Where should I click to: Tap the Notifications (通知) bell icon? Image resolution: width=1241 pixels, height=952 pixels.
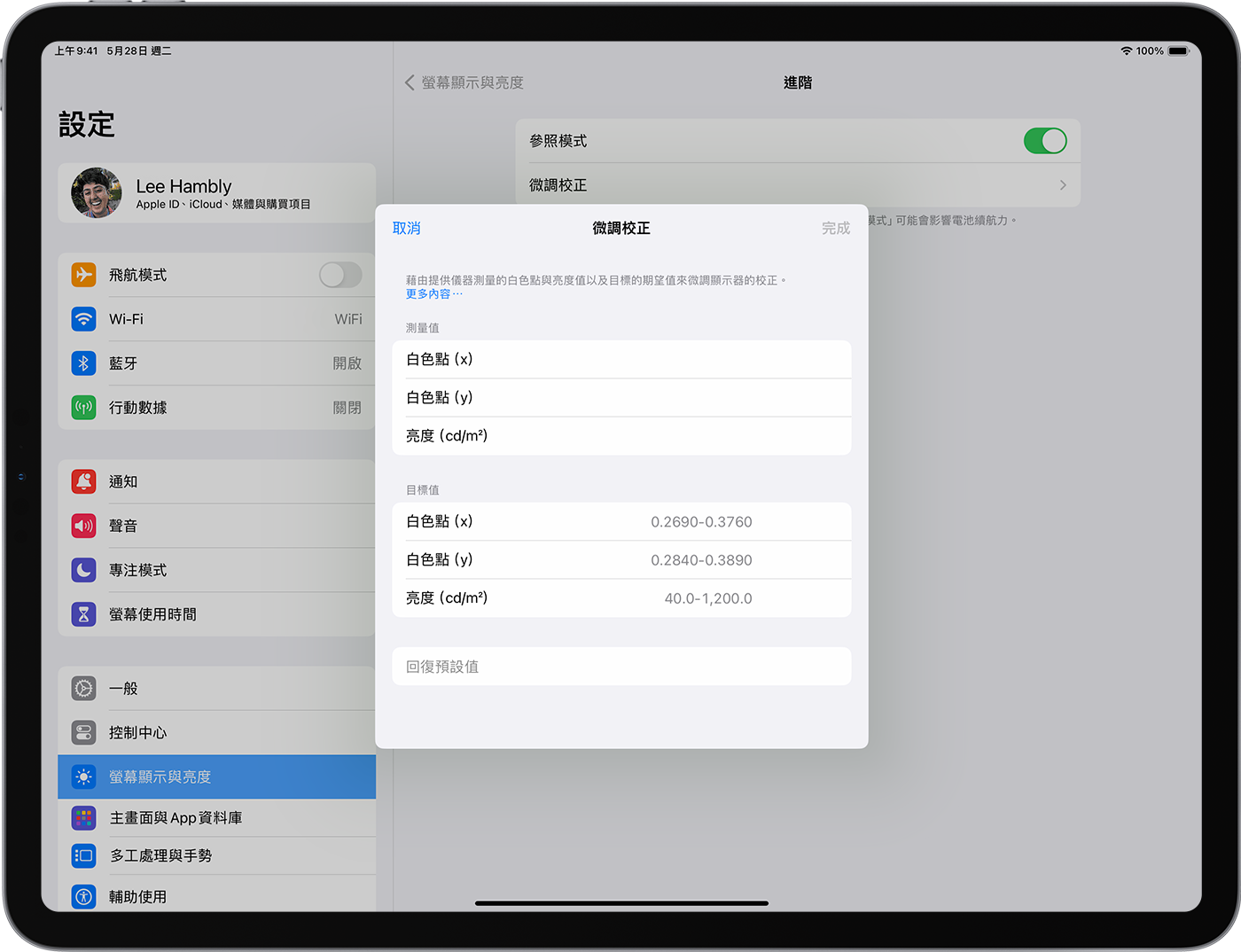(83, 481)
